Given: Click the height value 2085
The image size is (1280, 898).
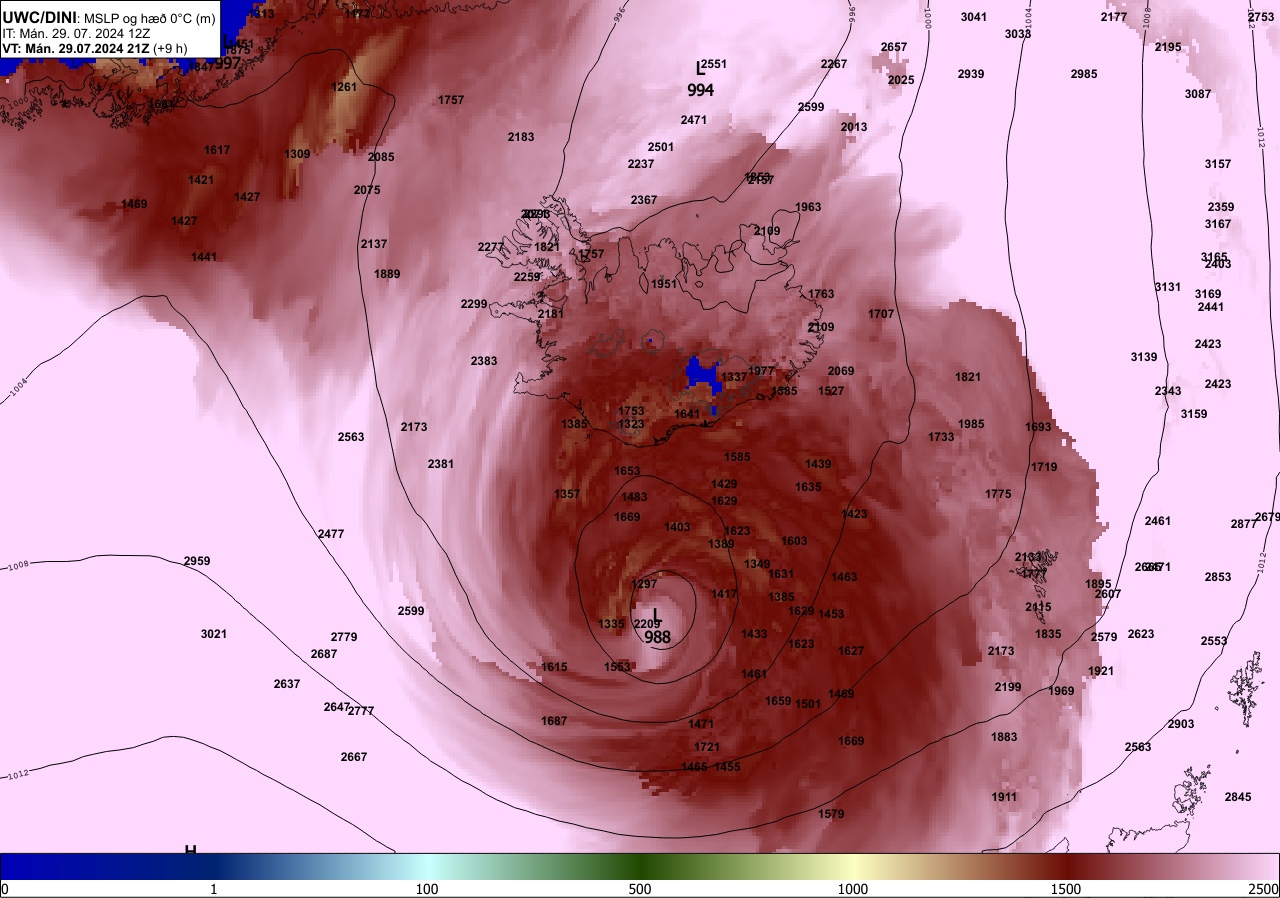Looking at the screenshot, I should (381, 157).
